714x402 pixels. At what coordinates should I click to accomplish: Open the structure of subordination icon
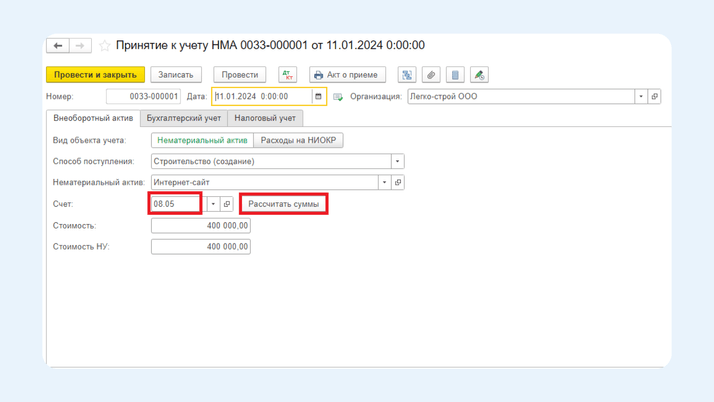407,75
